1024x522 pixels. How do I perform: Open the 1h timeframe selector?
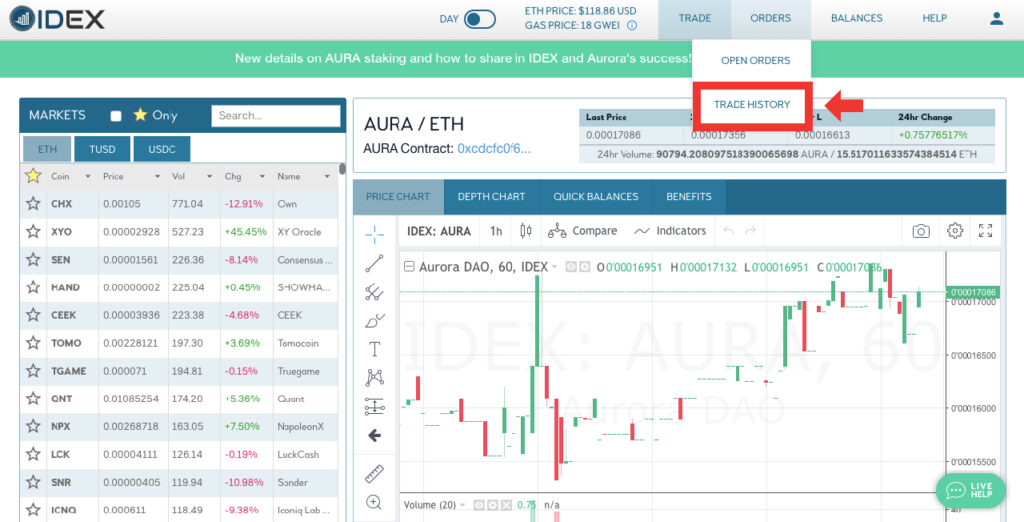[495, 231]
